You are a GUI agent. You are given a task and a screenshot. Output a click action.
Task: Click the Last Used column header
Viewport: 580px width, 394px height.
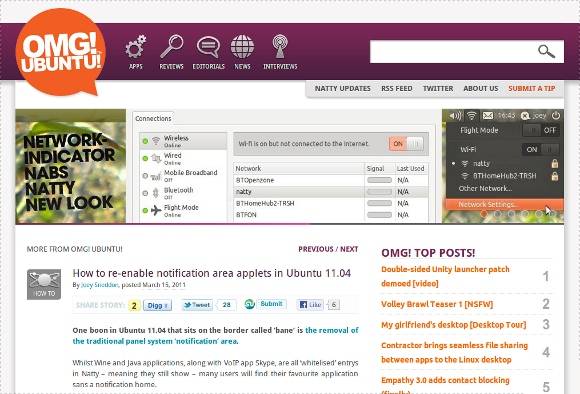(x=411, y=168)
